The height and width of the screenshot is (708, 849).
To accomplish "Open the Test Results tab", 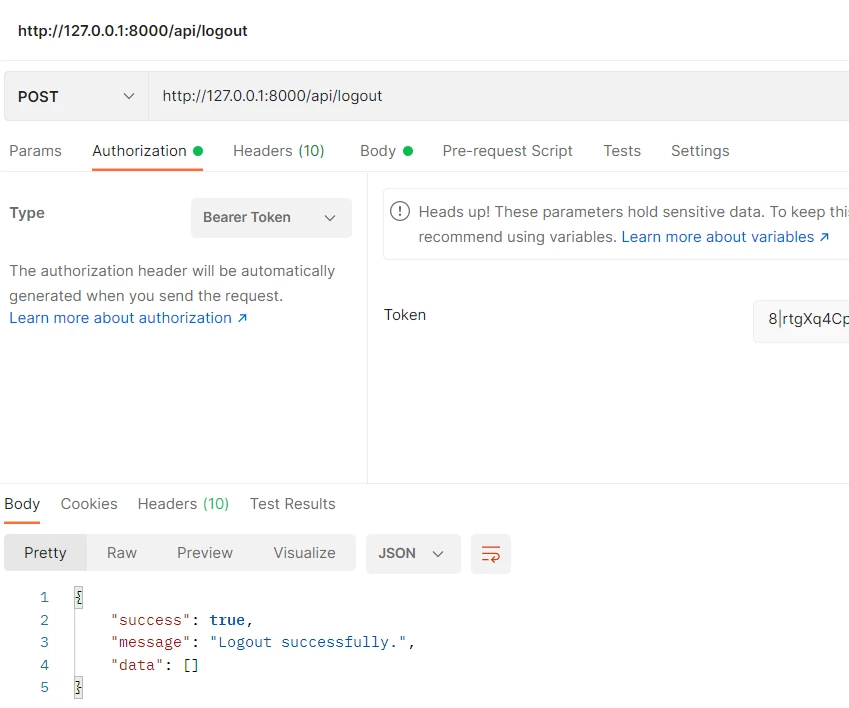I will click(x=292, y=503).
